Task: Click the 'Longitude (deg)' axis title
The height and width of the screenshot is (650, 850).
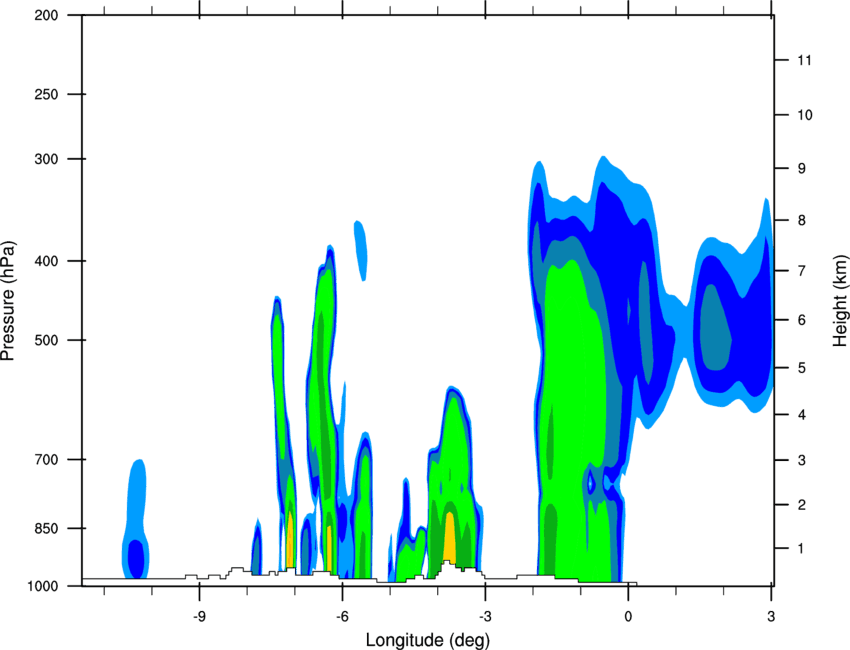Action: coord(428,640)
